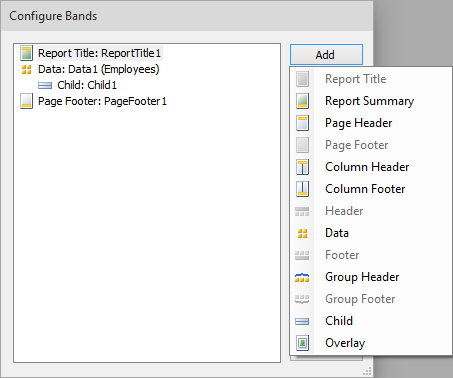
Task: Choose Overlay from the Add menu
Action: [371, 343]
